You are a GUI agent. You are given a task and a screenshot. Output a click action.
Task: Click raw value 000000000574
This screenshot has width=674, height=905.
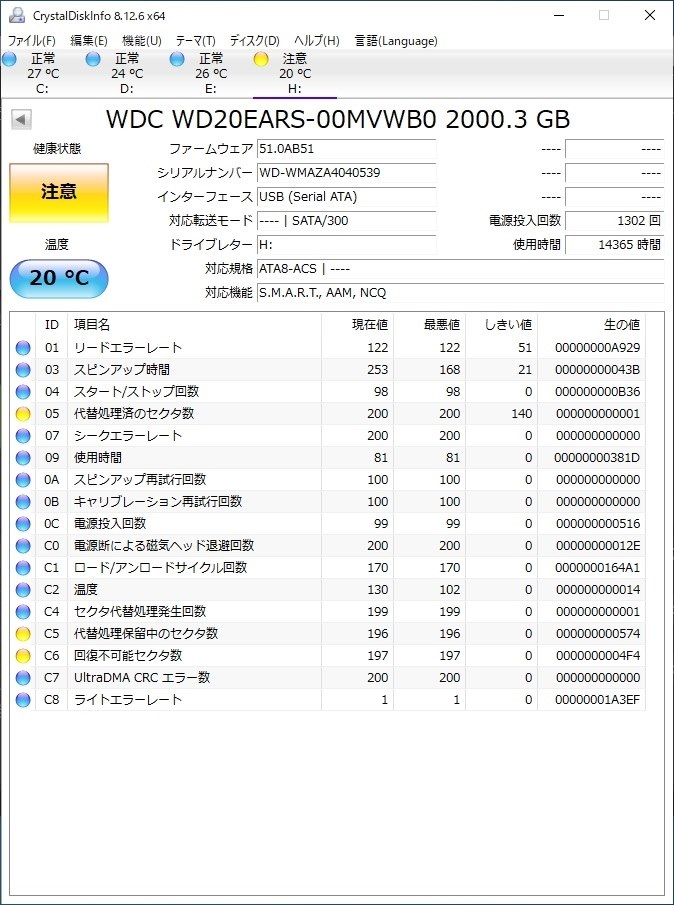click(x=597, y=634)
